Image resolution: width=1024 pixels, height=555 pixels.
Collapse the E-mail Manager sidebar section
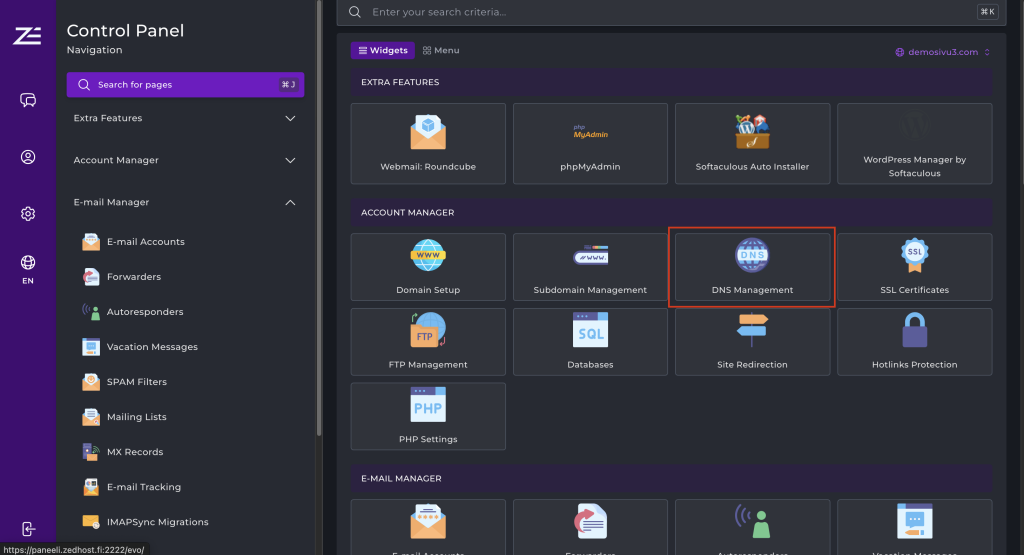coord(185,202)
